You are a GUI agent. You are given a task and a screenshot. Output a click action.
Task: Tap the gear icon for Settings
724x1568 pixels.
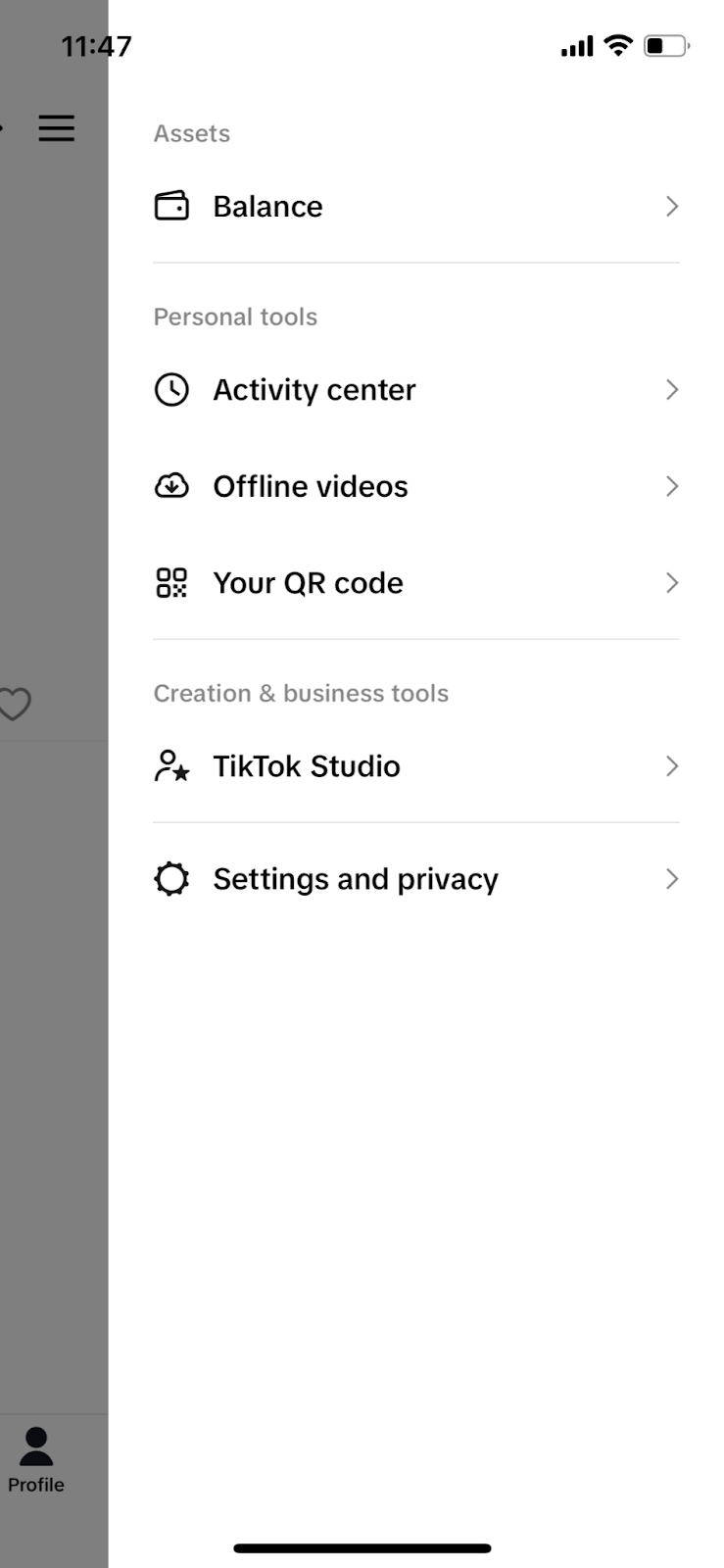171,879
